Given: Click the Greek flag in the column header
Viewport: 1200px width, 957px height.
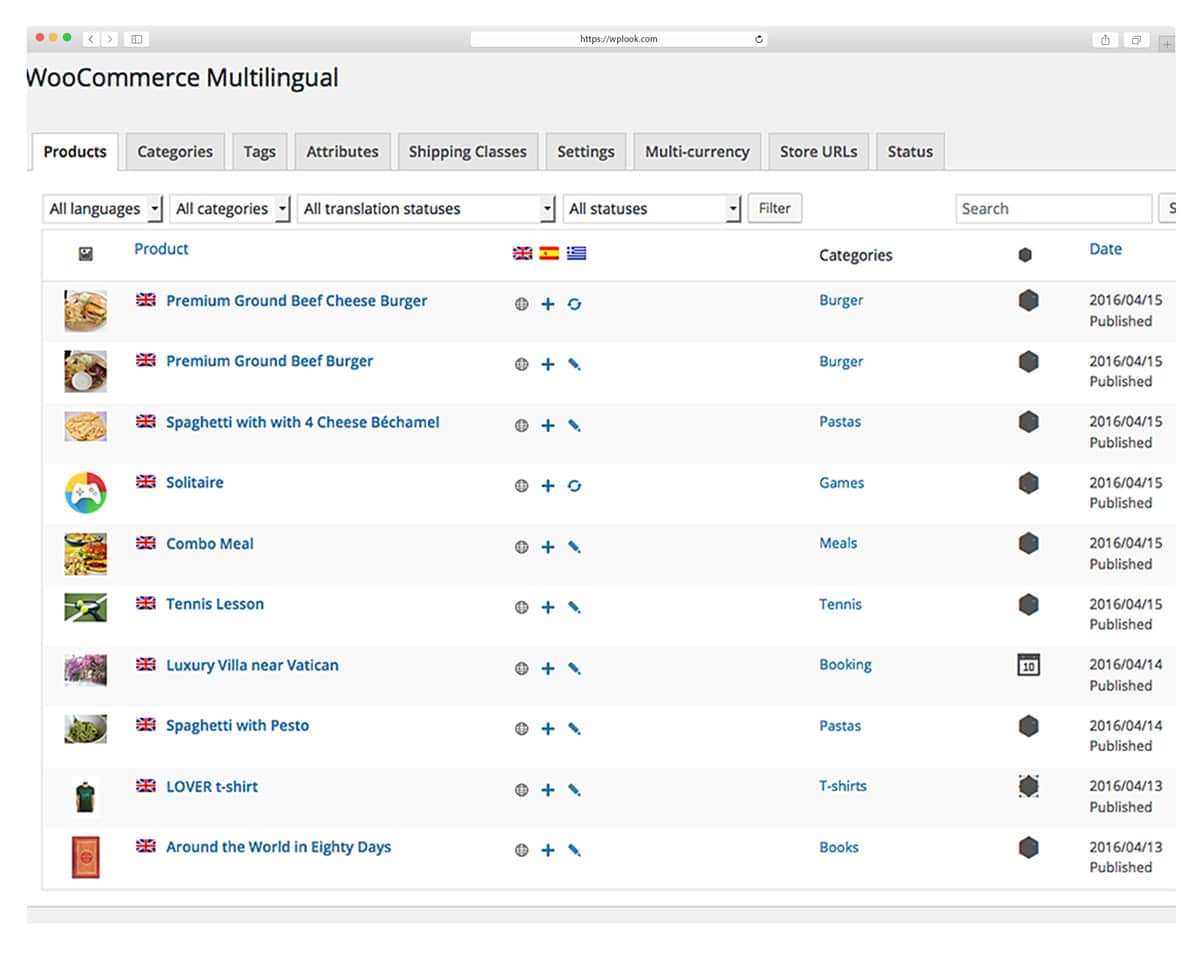Looking at the screenshot, I should 577,253.
